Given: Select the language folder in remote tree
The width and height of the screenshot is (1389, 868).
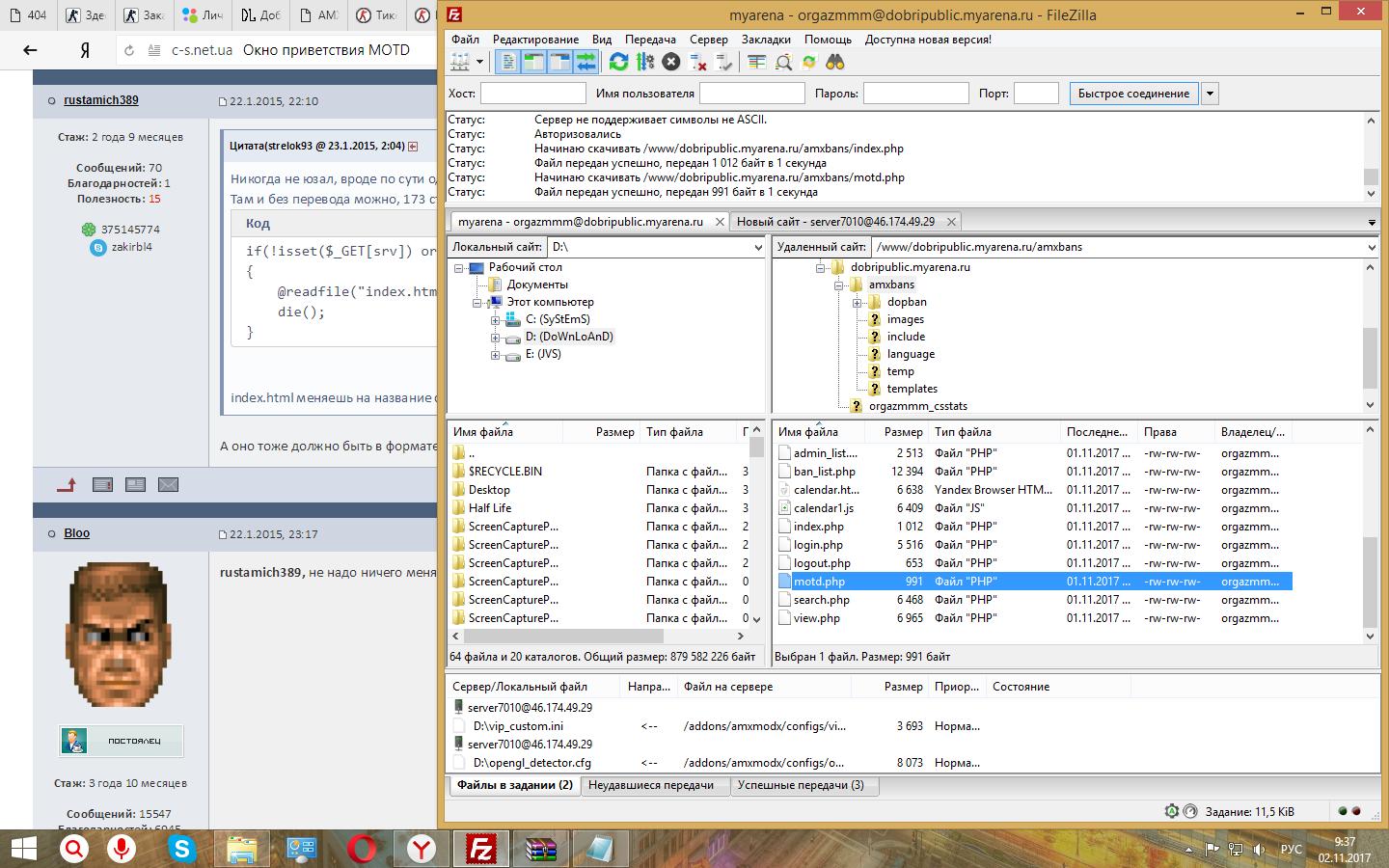Looking at the screenshot, I should coord(911,354).
